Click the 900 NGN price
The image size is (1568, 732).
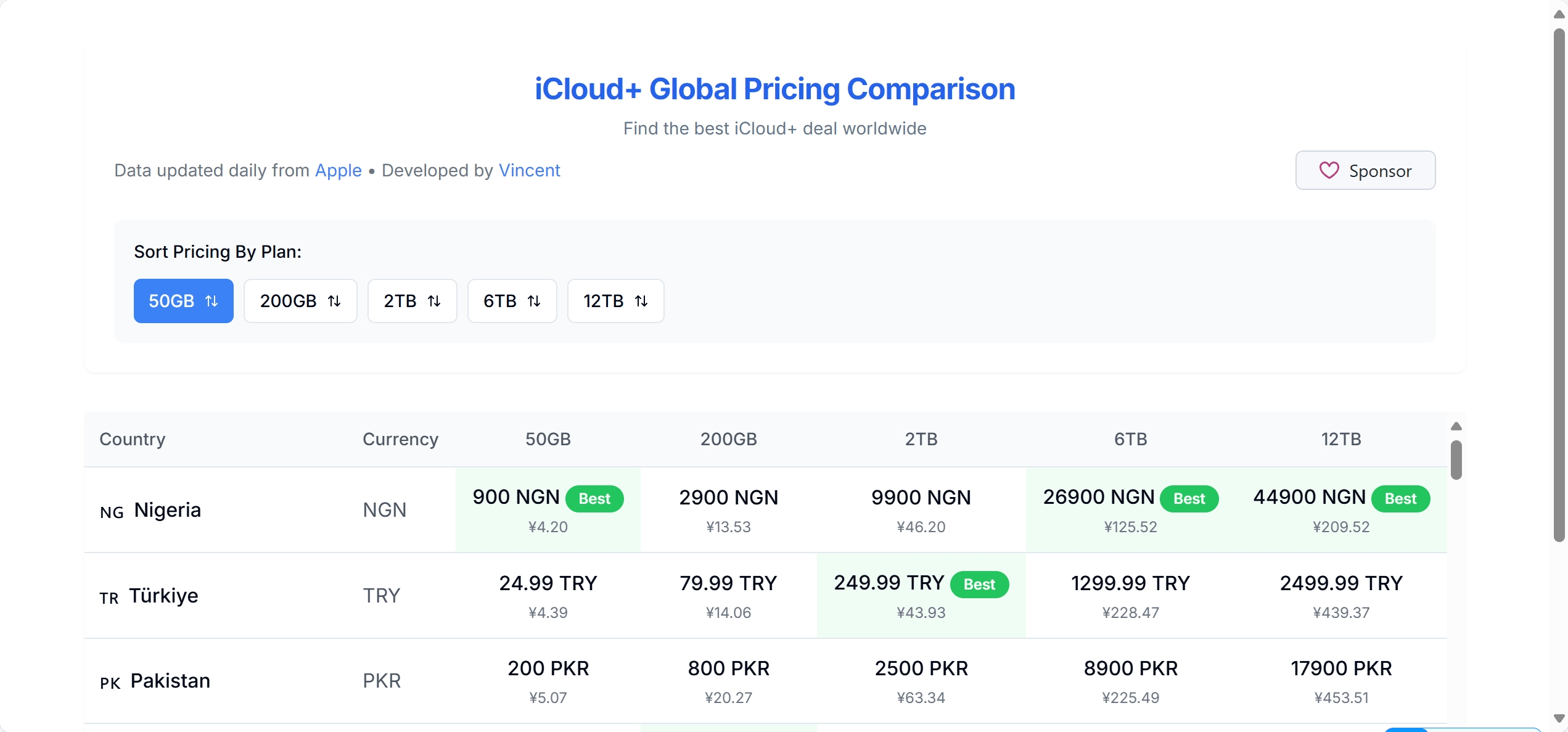pos(515,497)
